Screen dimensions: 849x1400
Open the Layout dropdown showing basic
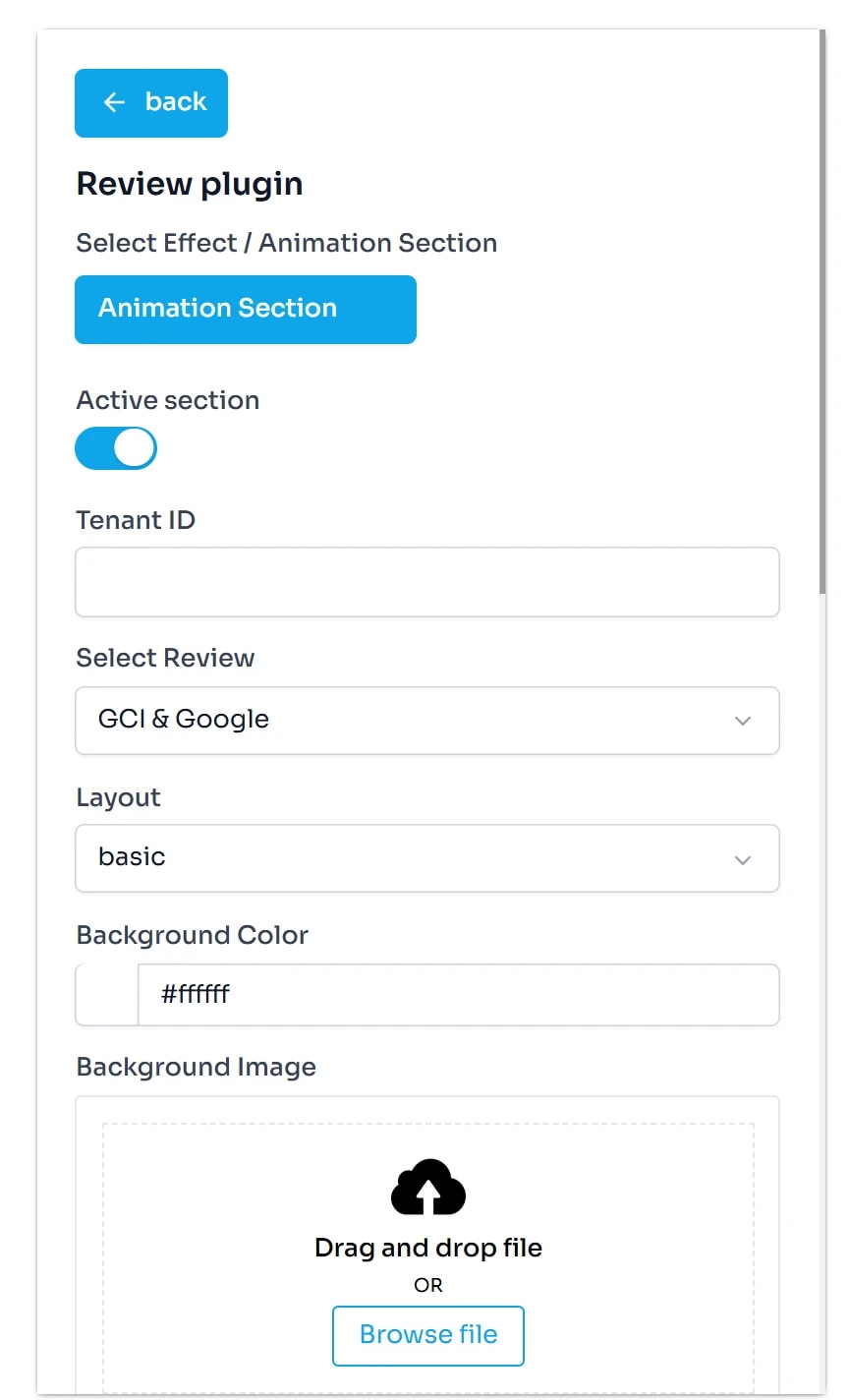point(427,858)
